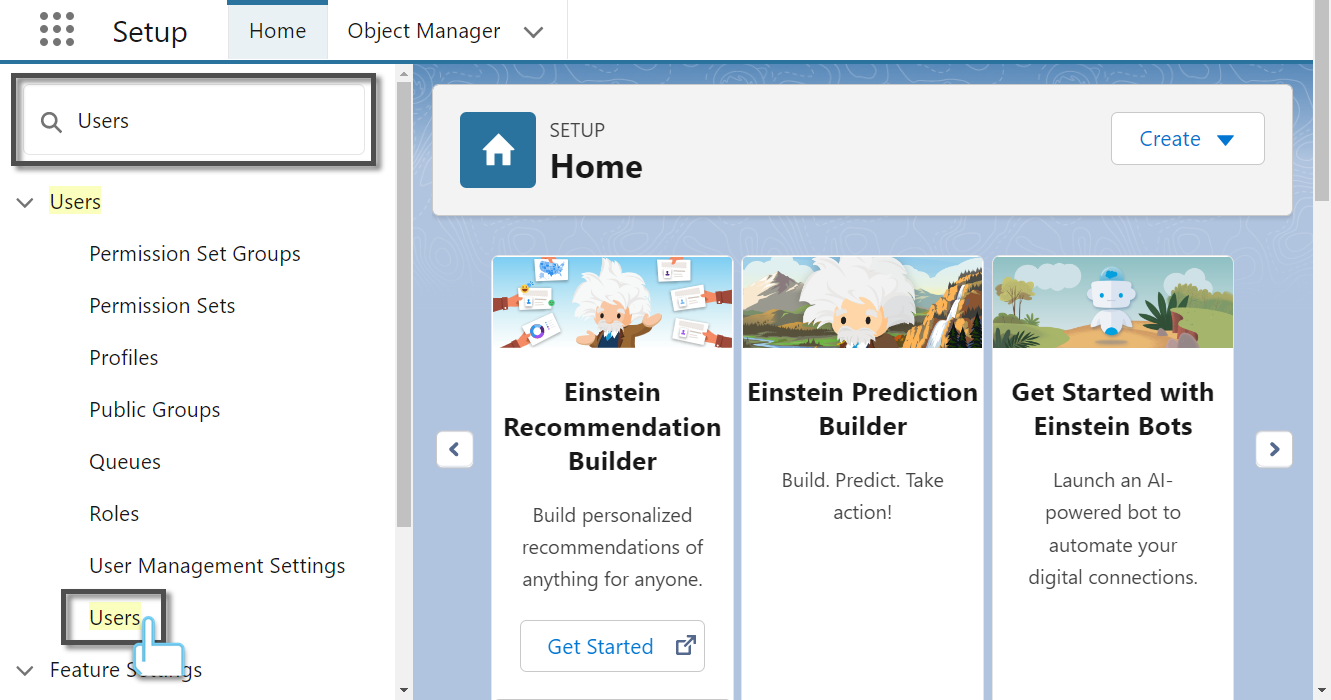The width and height of the screenshot is (1331, 700).
Task: Click the search magnifier icon in Quick Find
Action: [51, 122]
